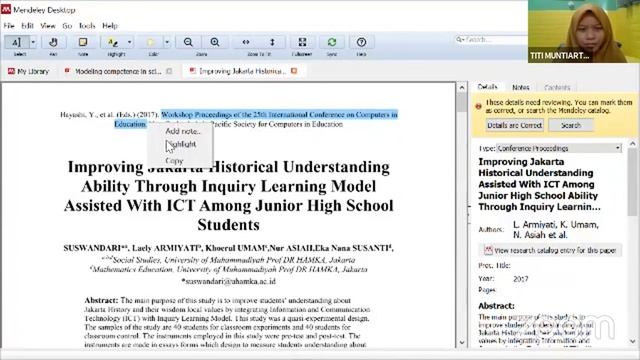Click the TITI MUNTIART webcam thumbnail

(584, 31)
